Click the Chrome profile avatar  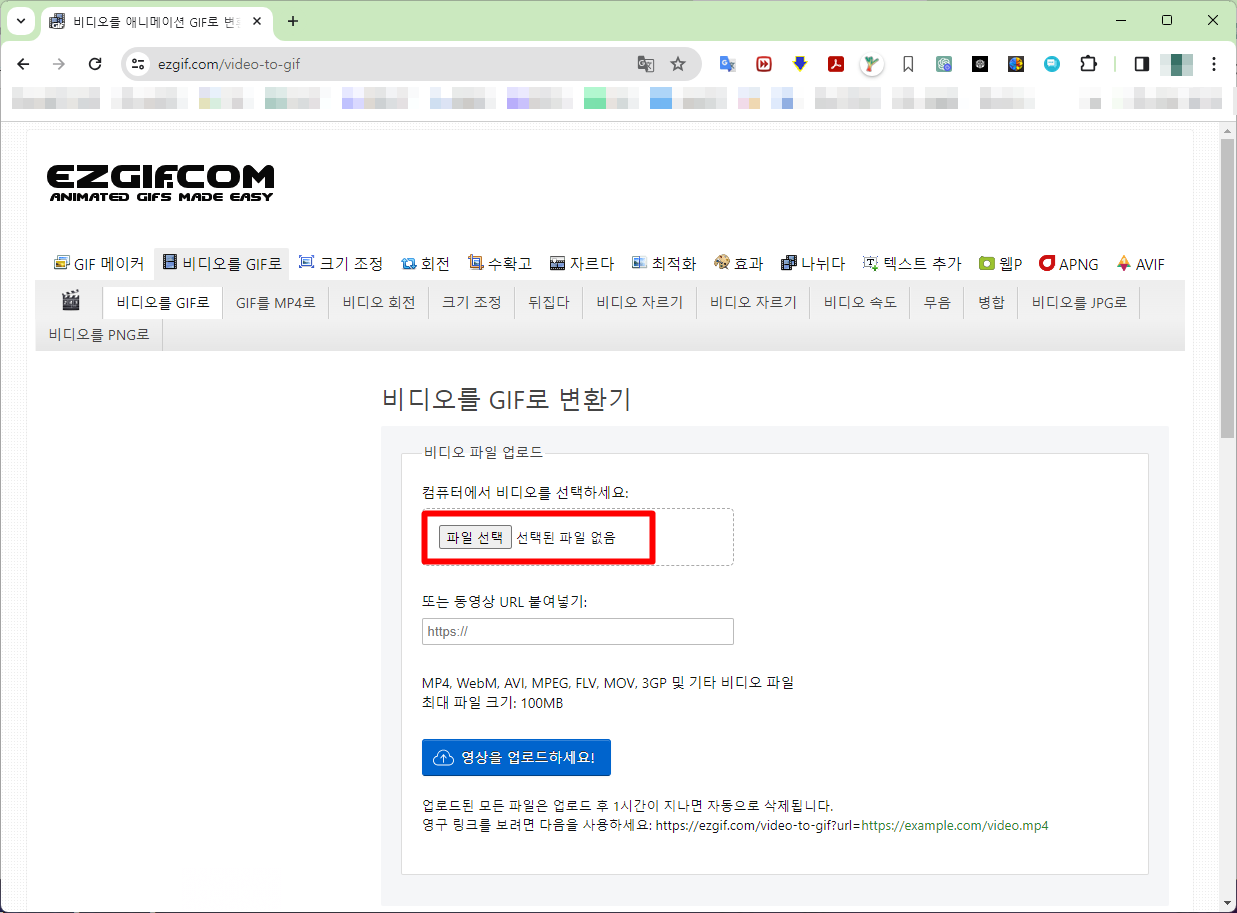point(1177,64)
